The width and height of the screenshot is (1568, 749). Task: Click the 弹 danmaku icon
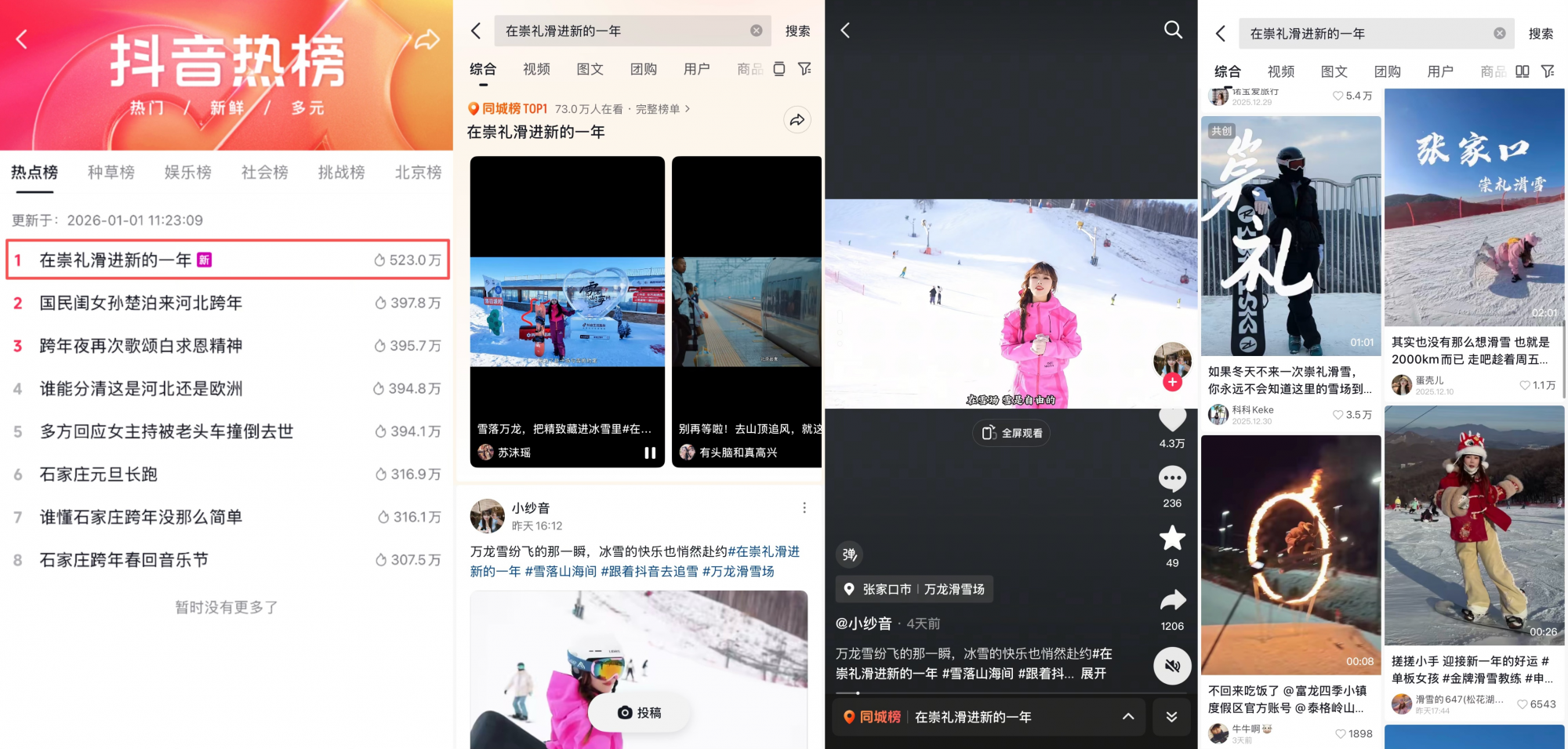click(x=850, y=554)
